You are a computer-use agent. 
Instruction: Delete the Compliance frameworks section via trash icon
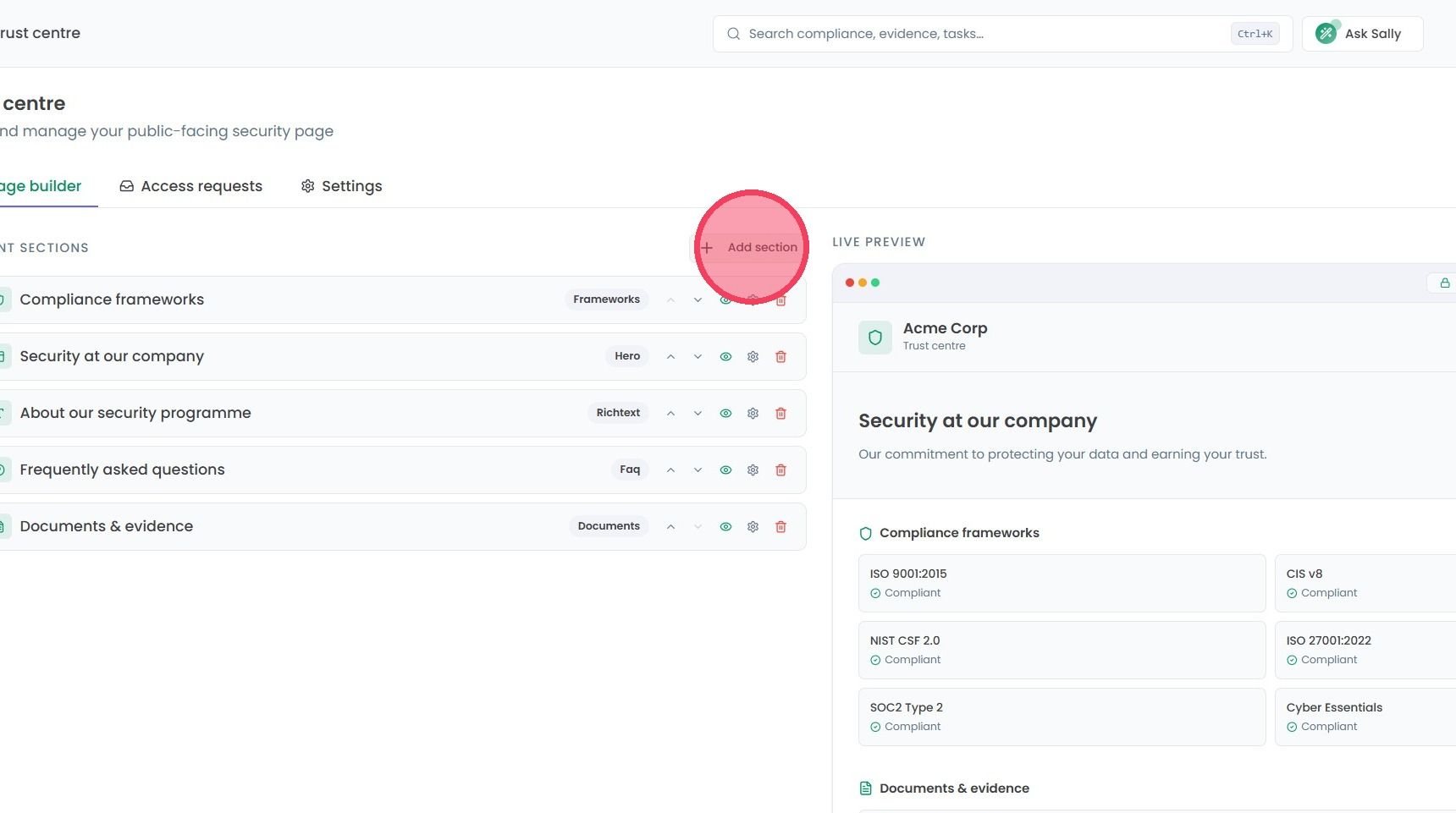click(x=780, y=300)
